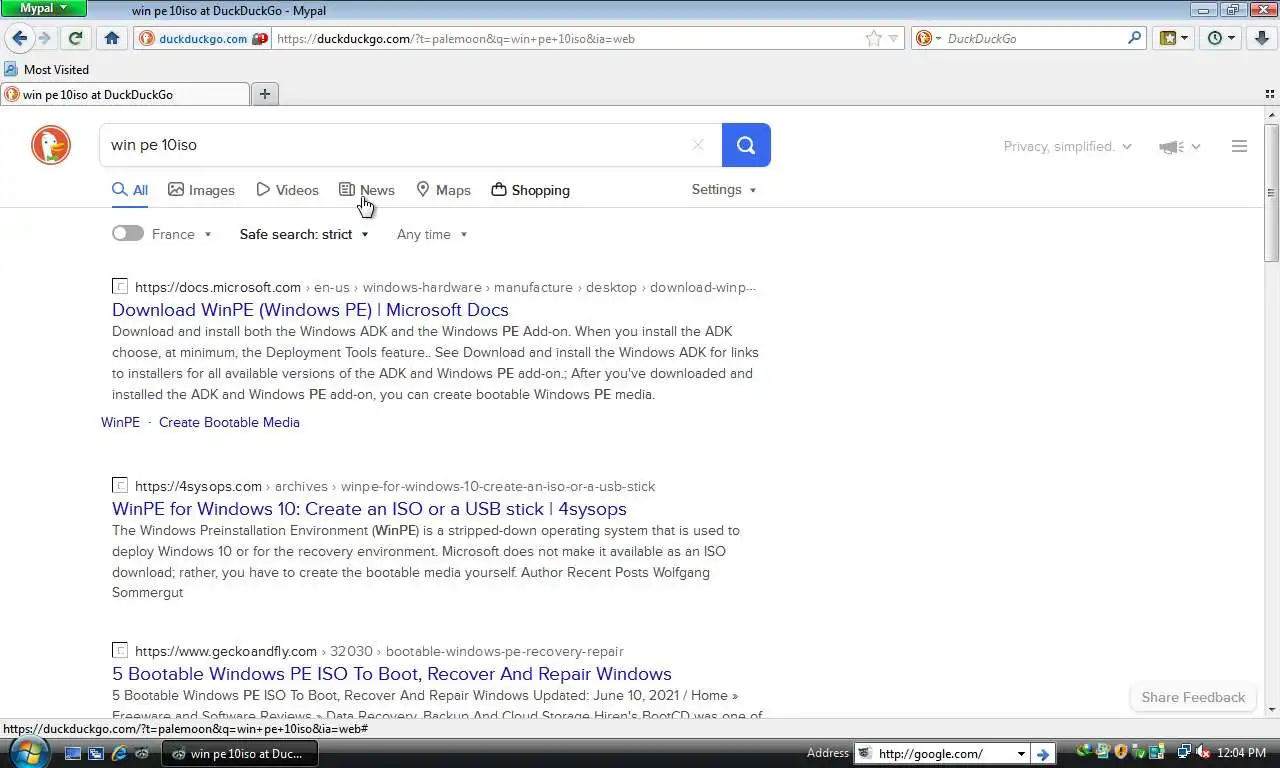Open the WinPE sitelink
The width and height of the screenshot is (1280, 768).
pyautogui.click(x=120, y=422)
